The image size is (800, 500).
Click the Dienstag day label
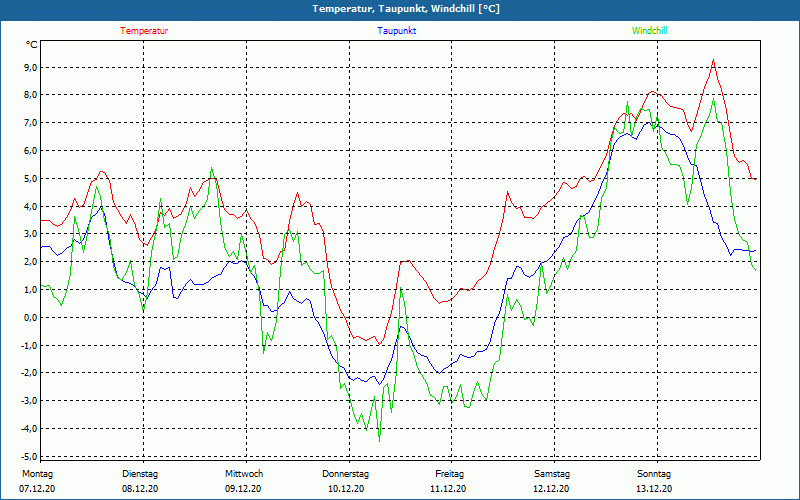coord(140,474)
